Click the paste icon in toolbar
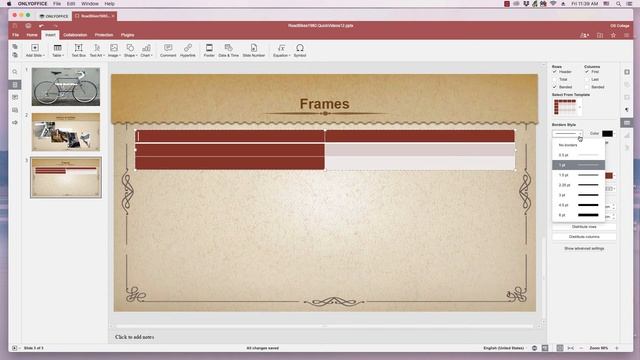 (x=15, y=55)
